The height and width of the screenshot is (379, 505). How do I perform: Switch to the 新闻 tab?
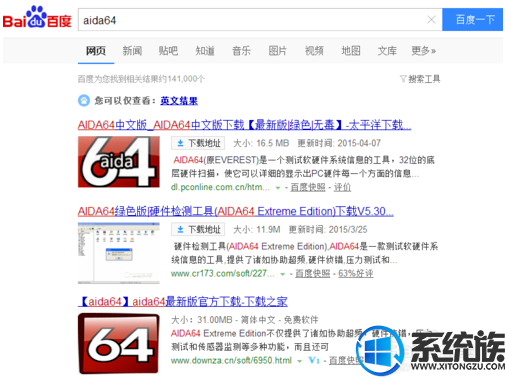click(132, 51)
